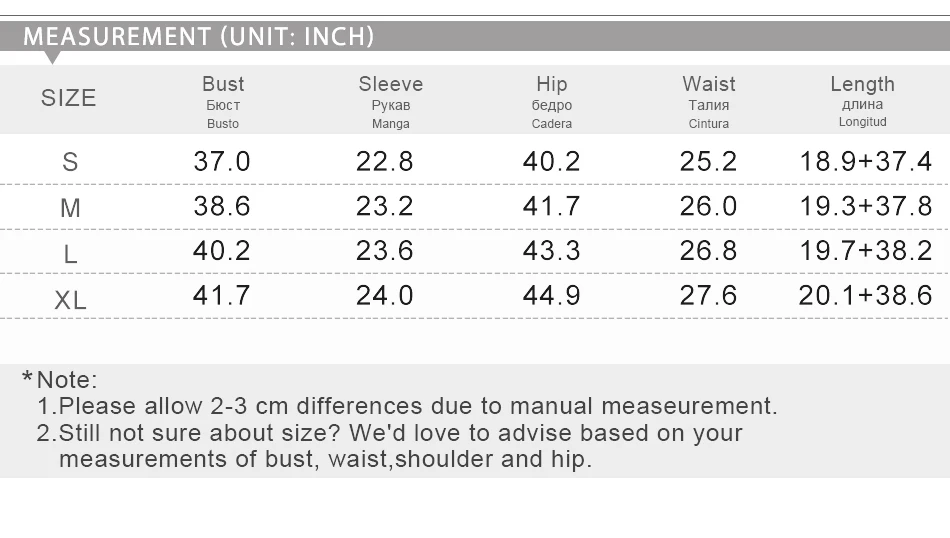
Task: Select the size S row label
Action: [70, 162]
